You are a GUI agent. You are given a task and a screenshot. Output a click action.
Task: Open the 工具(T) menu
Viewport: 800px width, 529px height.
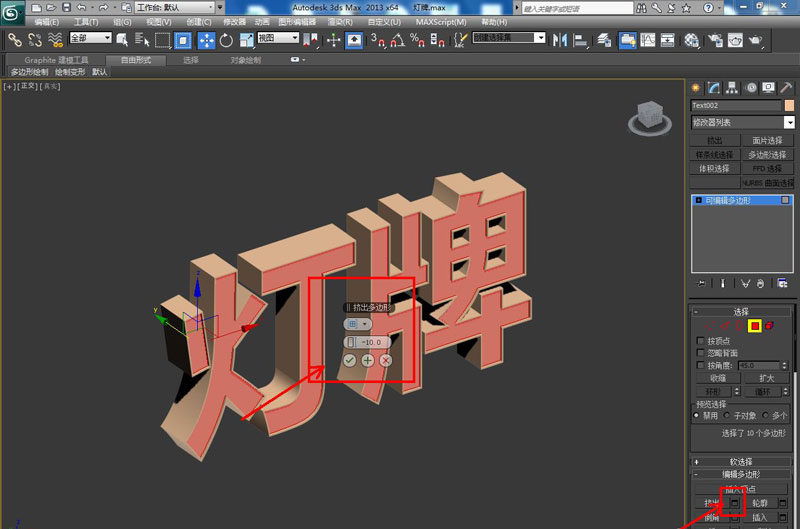[x=86, y=22]
